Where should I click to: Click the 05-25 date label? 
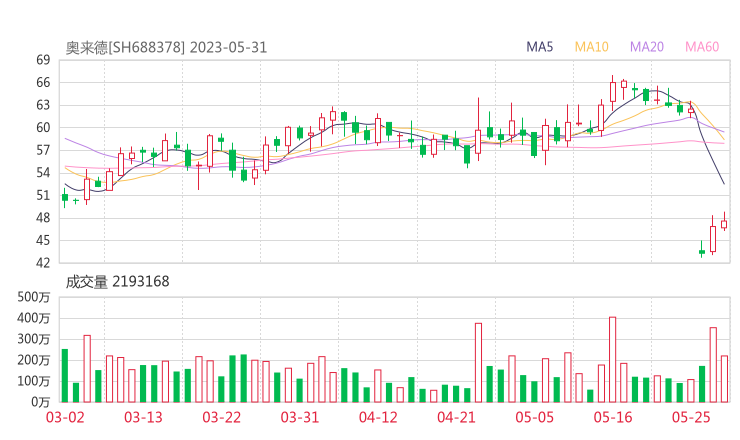tap(691, 418)
